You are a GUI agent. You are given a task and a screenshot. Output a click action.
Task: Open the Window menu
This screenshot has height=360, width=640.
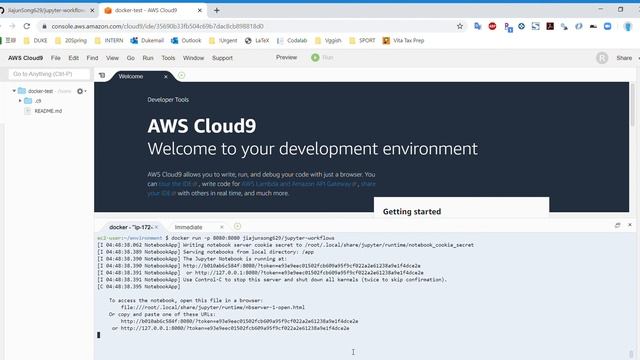[193, 58]
